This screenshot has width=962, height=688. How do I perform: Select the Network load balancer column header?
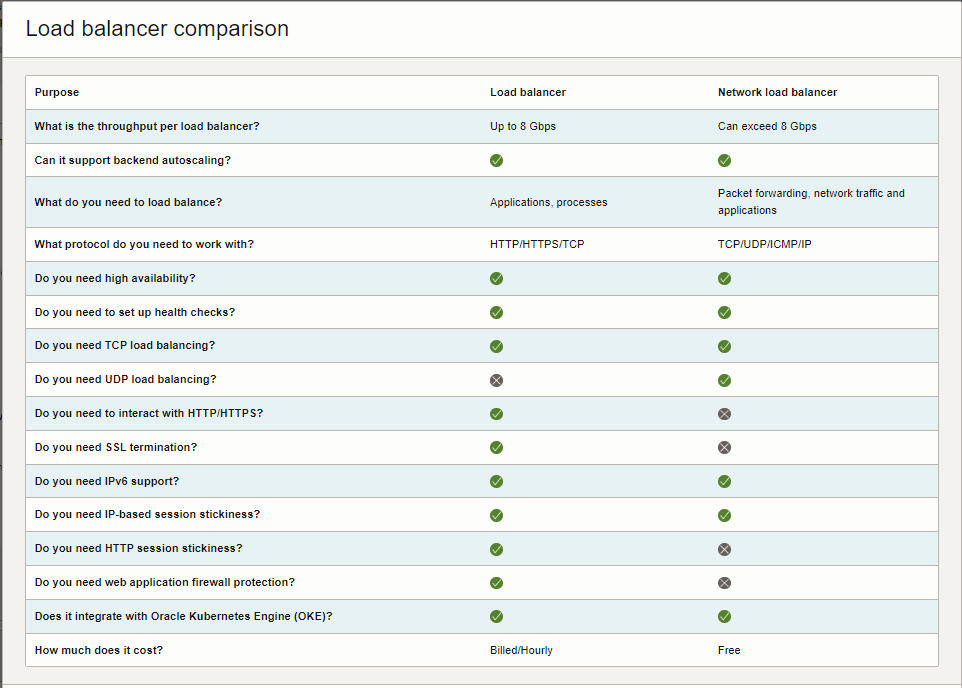click(777, 92)
